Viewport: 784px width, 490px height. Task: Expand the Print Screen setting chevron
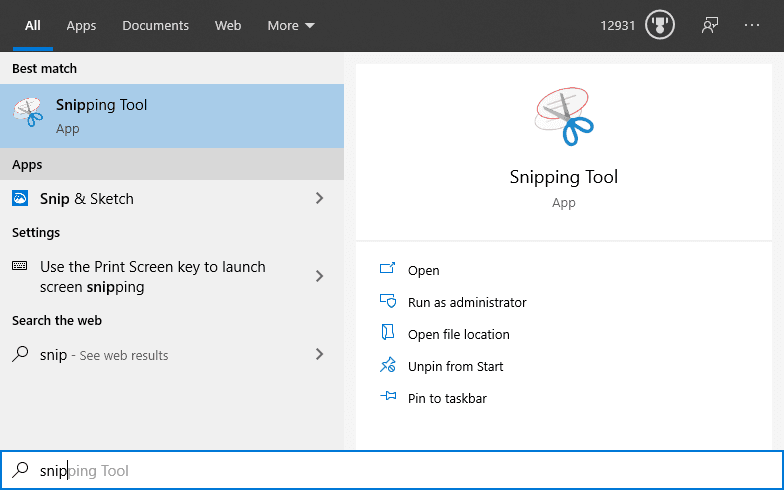[319, 276]
